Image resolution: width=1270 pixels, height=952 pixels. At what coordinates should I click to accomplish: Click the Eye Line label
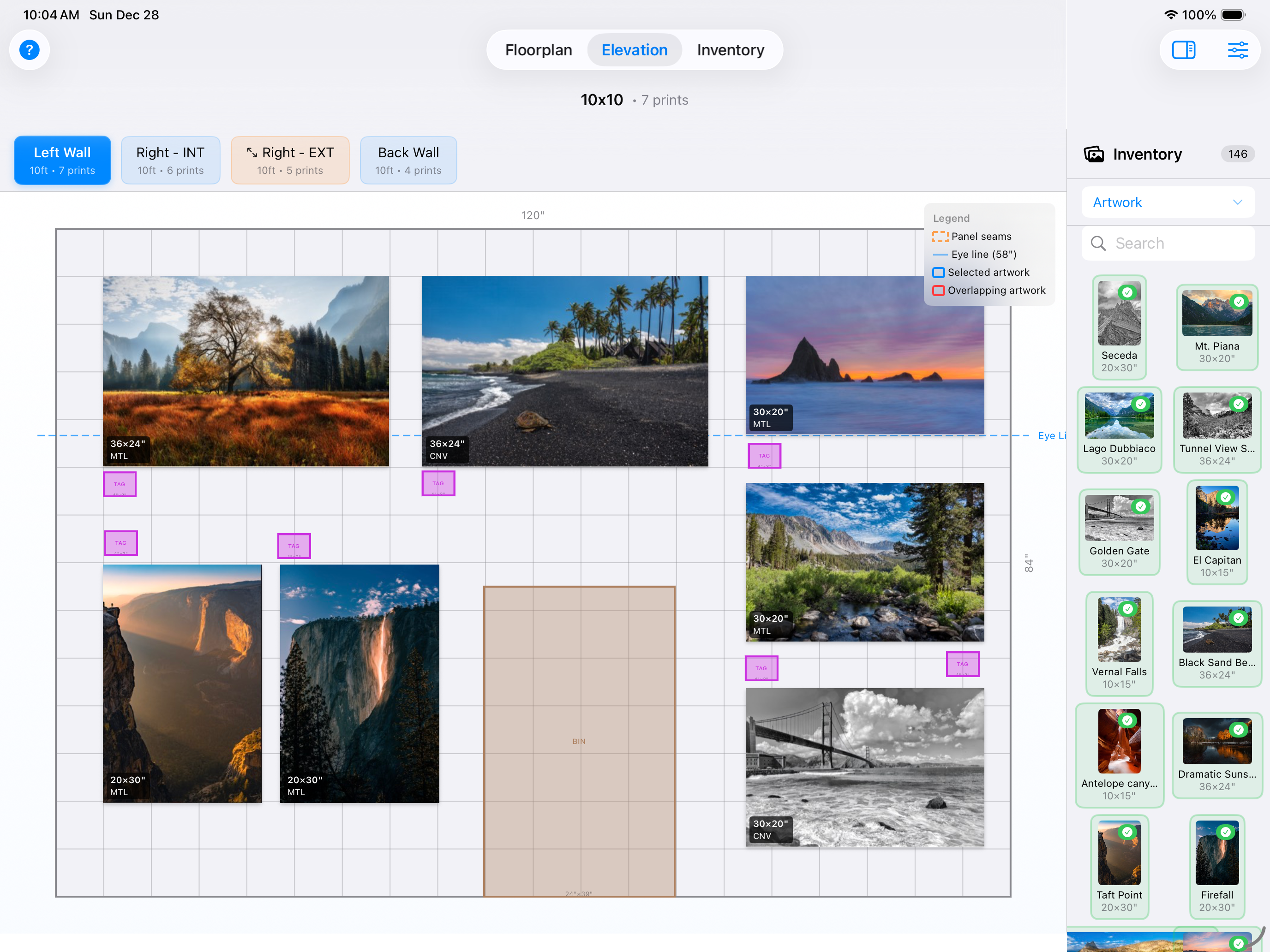[x=1051, y=435]
